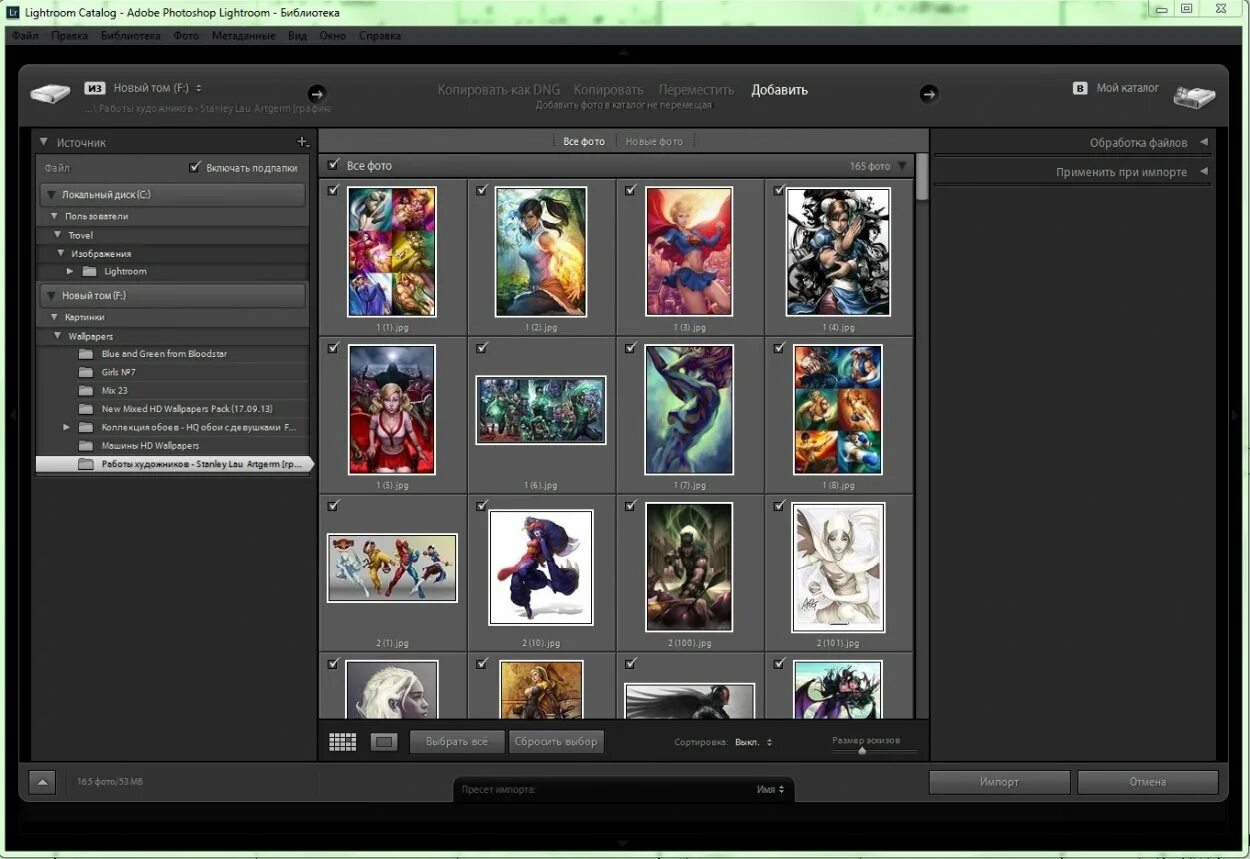Expand Обработка файлов panel
This screenshot has height=859, width=1250.
coord(1203,142)
